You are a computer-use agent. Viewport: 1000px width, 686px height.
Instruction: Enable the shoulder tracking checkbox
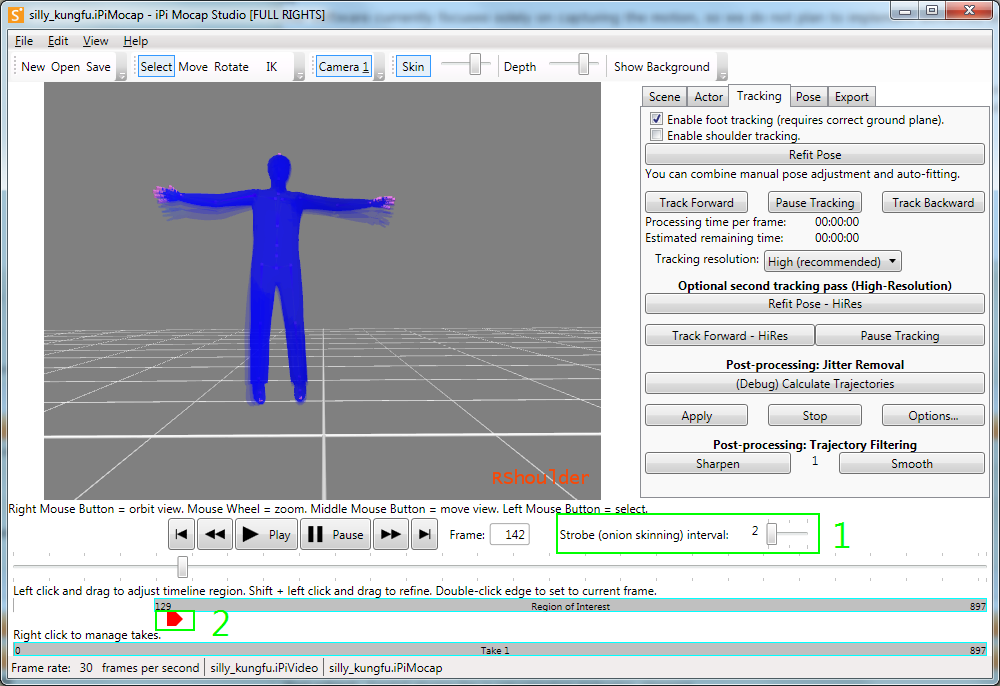click(x=656, y=135)
